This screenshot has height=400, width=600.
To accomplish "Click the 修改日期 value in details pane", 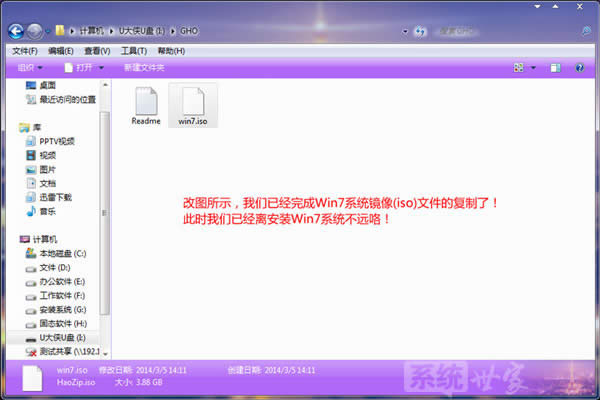I will (x=161, y=371).
